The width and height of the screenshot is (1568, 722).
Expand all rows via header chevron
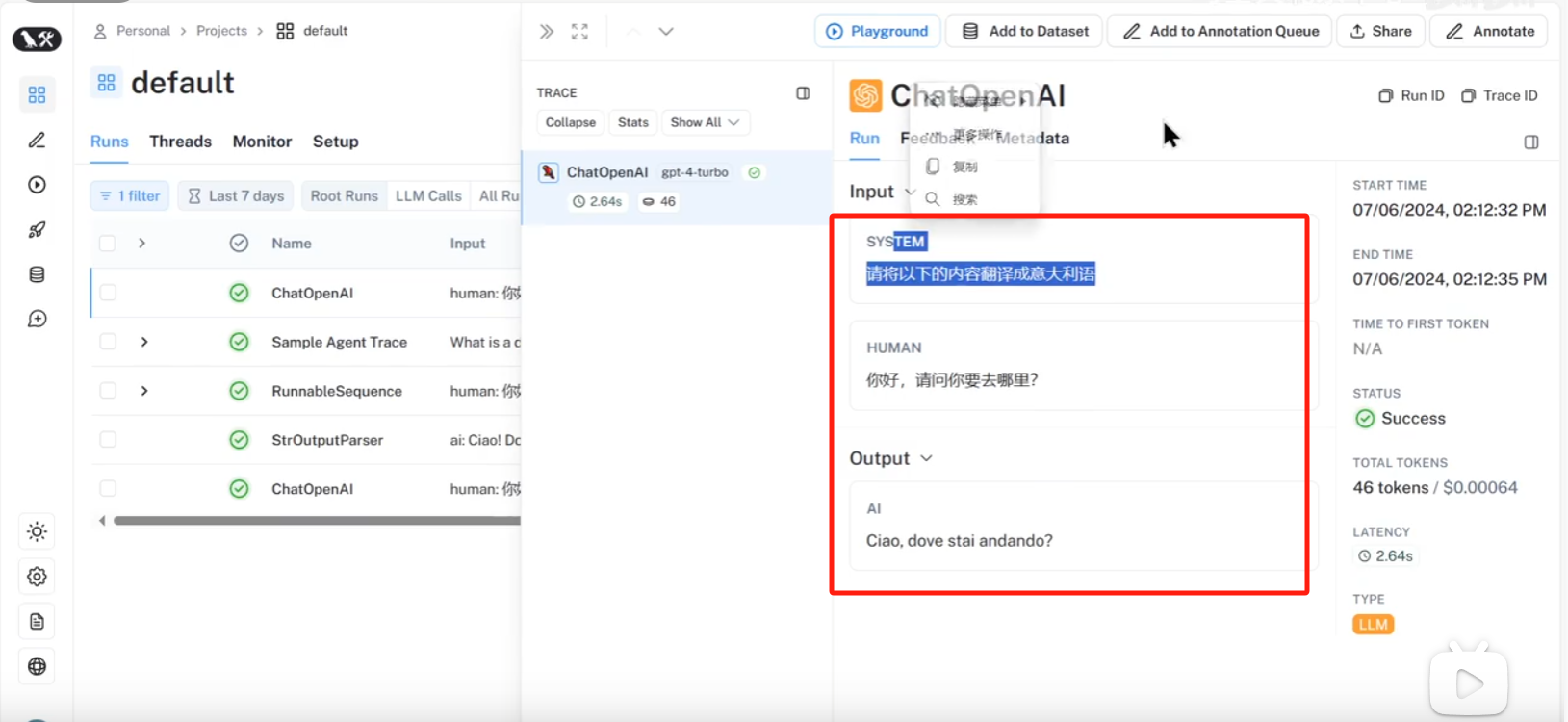(x=141, y=244)
